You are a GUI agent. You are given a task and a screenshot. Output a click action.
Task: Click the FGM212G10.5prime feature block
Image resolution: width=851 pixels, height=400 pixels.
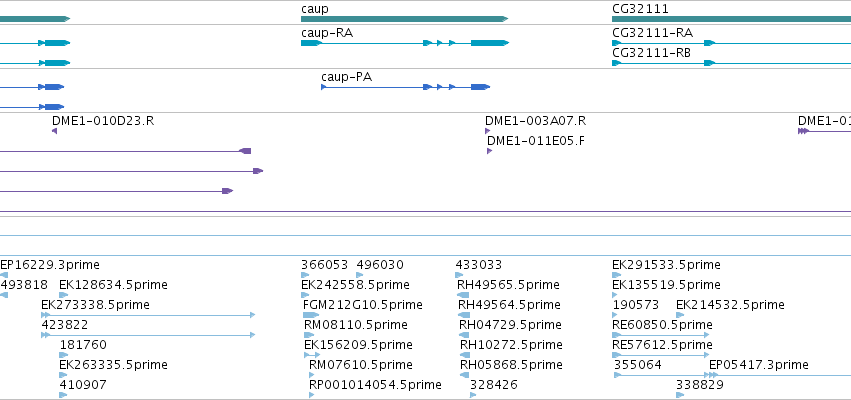pos(312,315)
